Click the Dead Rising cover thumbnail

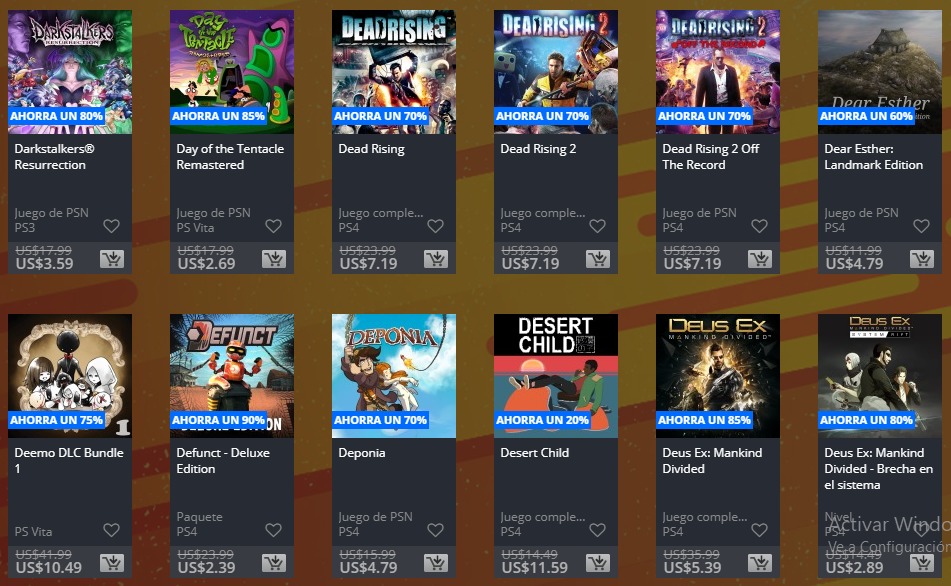(x=394, y=72)
